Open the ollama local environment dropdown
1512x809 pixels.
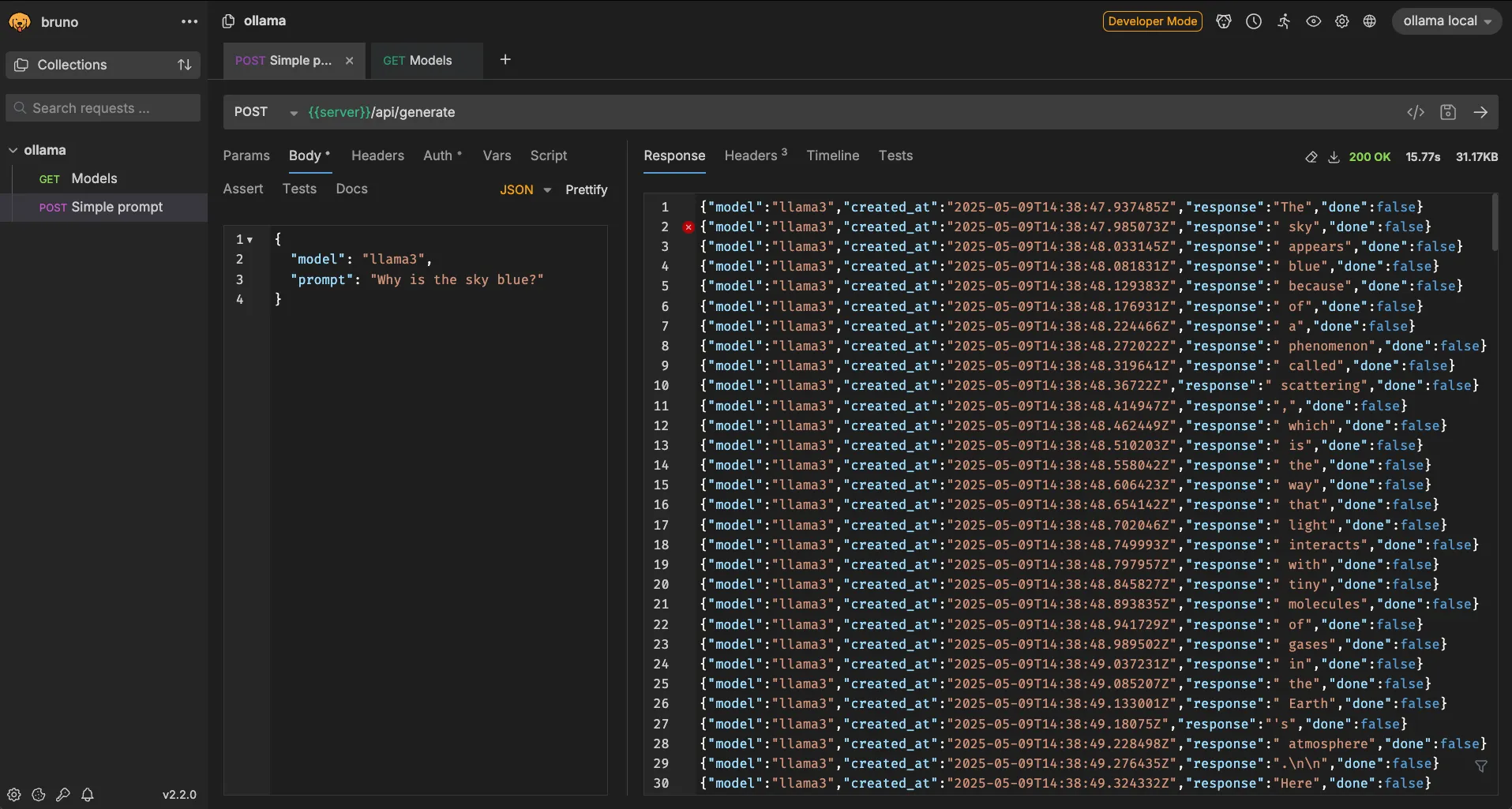(x=1446, y=21)
